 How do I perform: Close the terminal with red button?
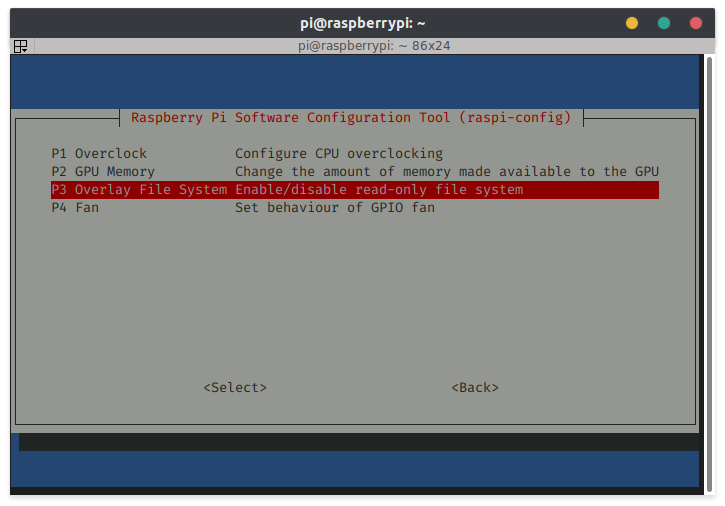[x=696, y=23]
